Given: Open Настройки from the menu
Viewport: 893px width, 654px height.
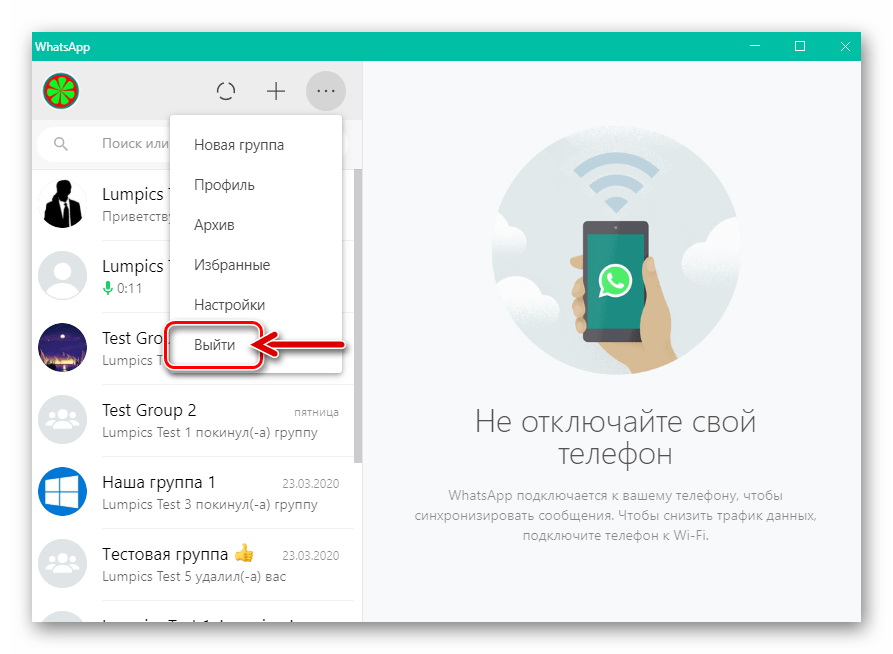Looking at the screenshot, I should [256, 305].
